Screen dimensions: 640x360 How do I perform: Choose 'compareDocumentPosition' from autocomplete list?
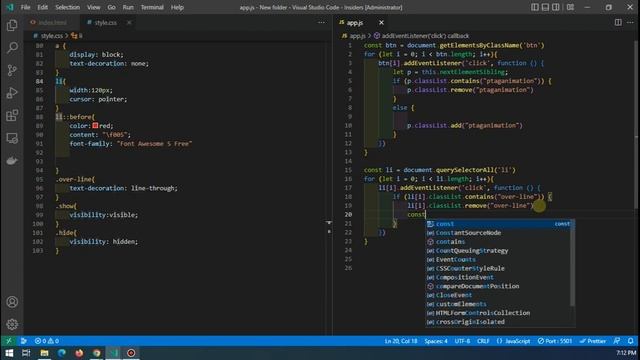click(498, 286)
